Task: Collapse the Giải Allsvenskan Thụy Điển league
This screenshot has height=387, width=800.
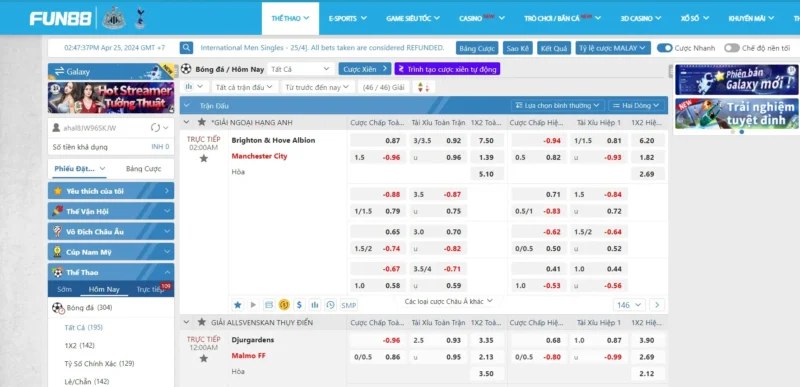Action: point(187,322)
